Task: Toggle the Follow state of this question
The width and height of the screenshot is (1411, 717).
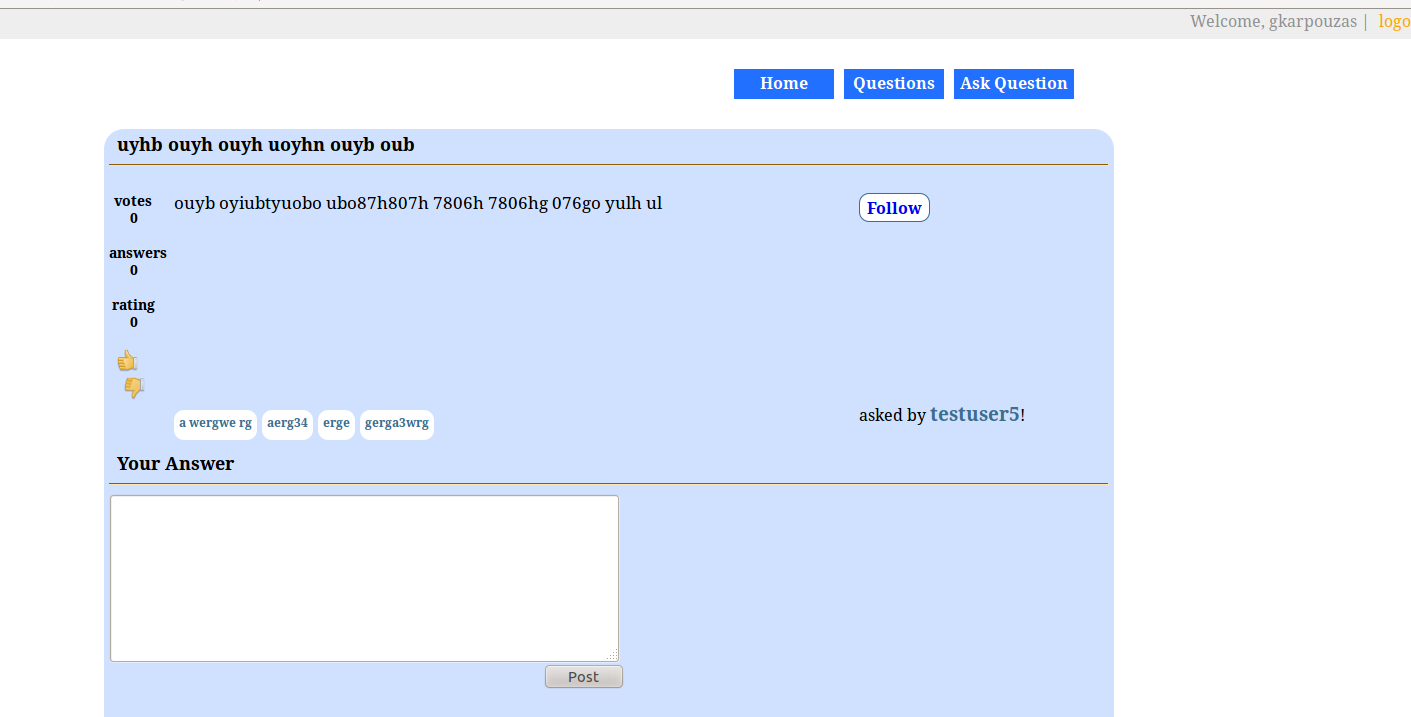Action: click(893, 207)
